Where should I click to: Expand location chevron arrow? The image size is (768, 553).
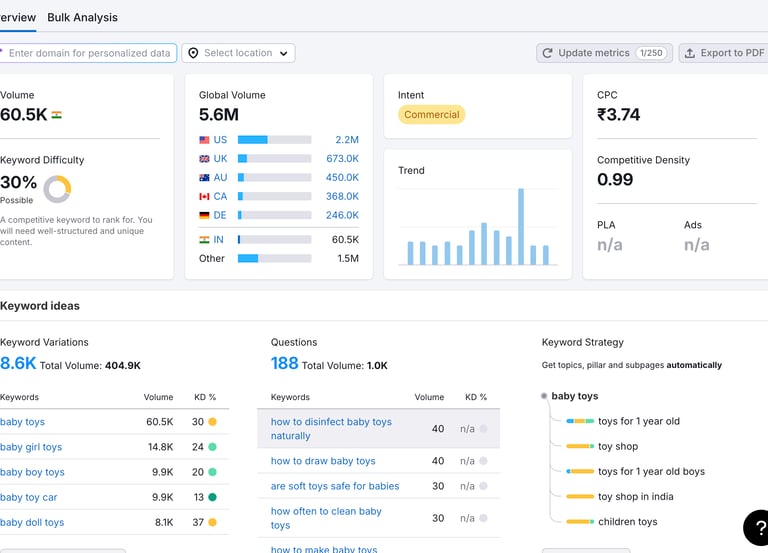coord(284,53)
